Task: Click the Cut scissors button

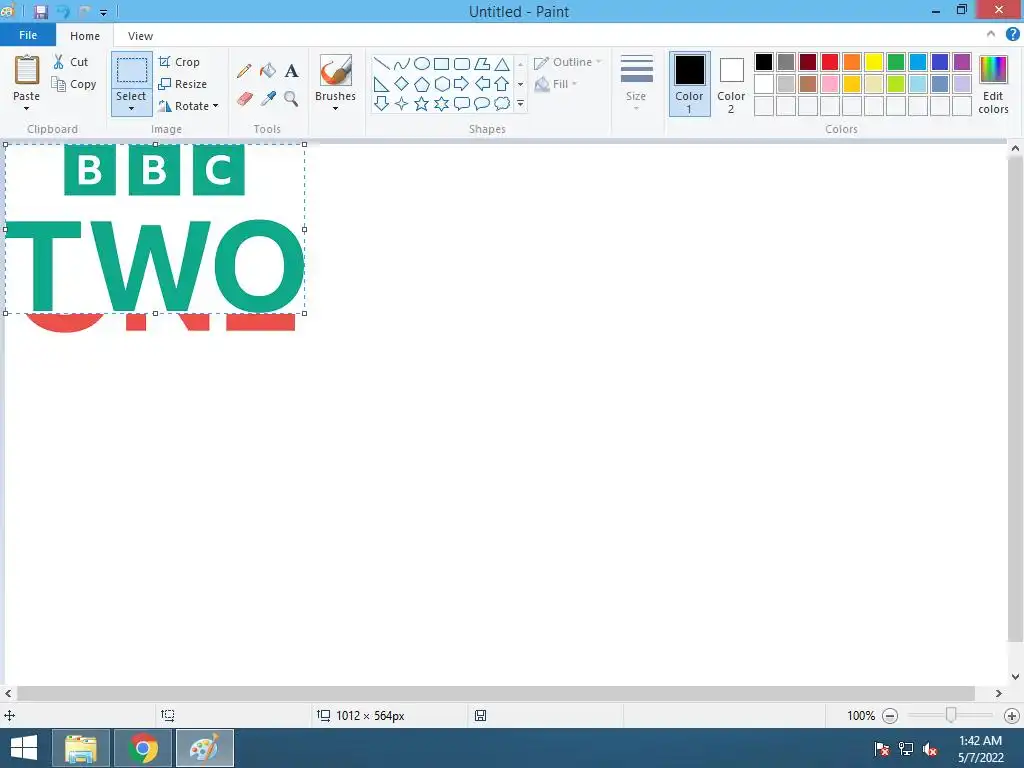Action: 71,62
